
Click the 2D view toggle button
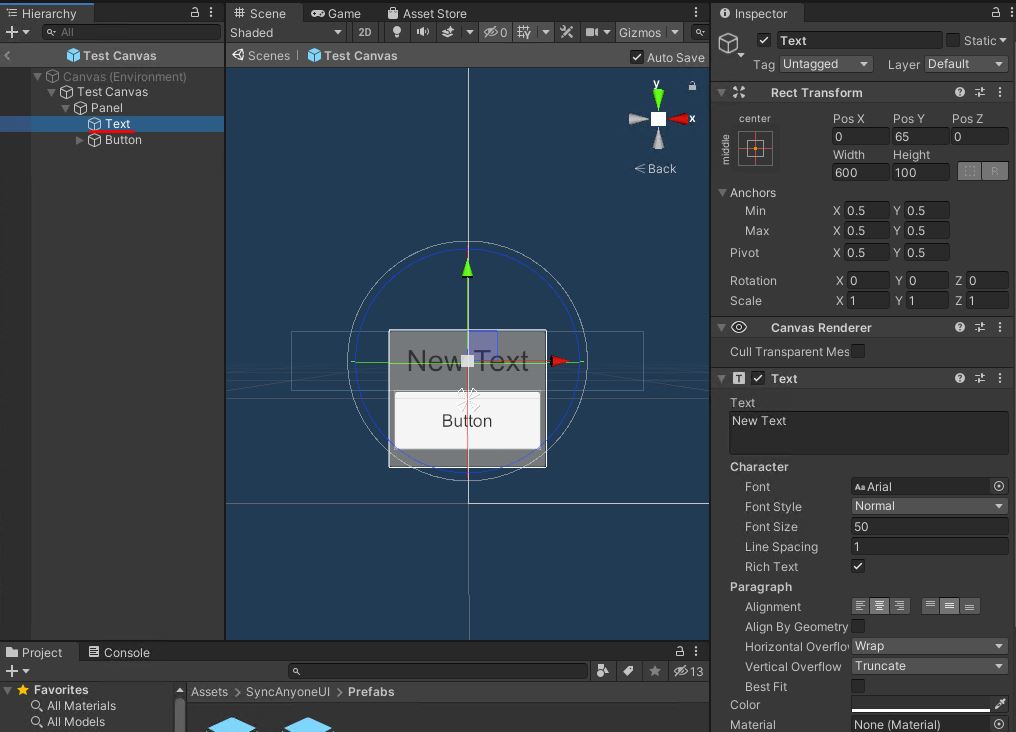[x=365, y=32]
